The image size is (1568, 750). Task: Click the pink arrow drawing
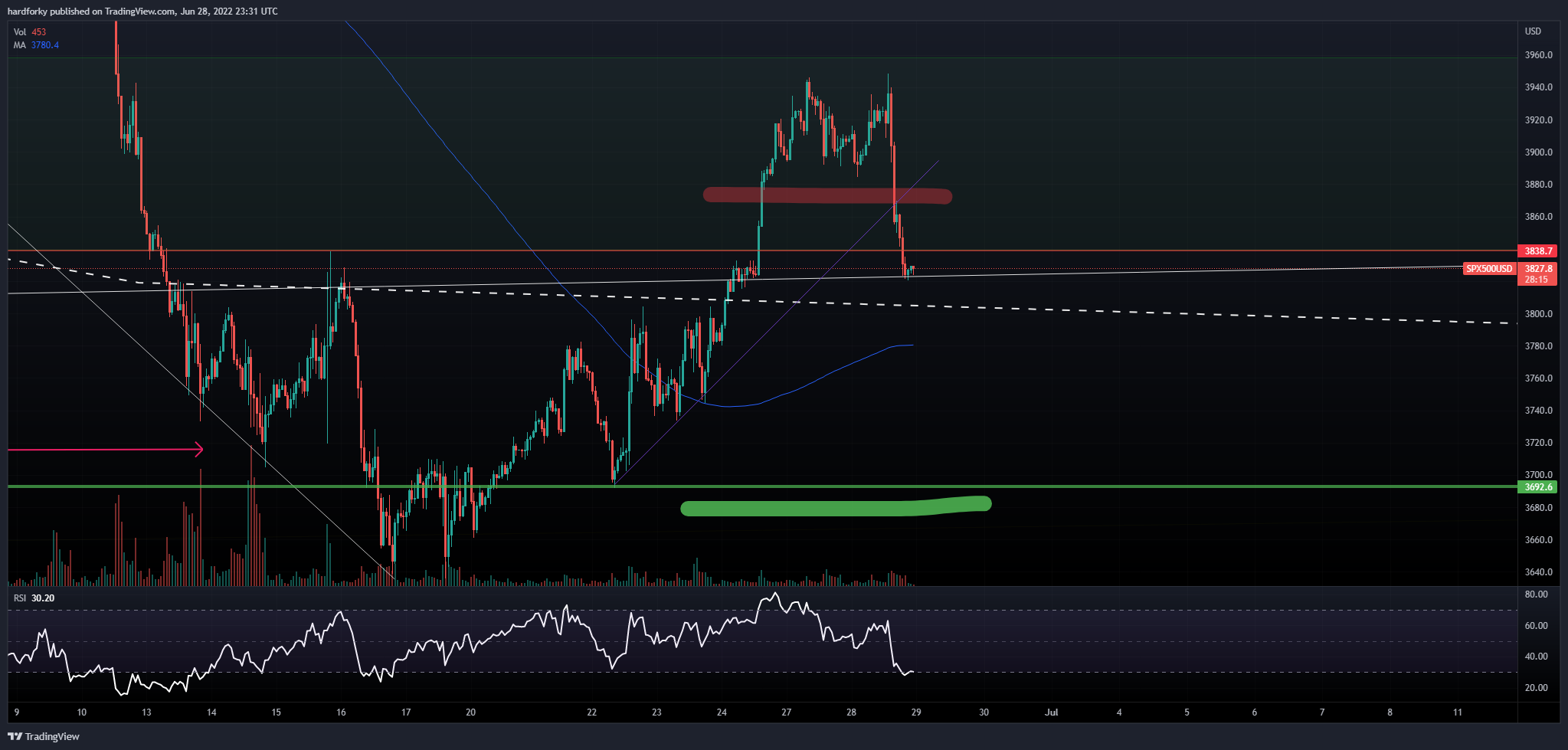point(106,450)
